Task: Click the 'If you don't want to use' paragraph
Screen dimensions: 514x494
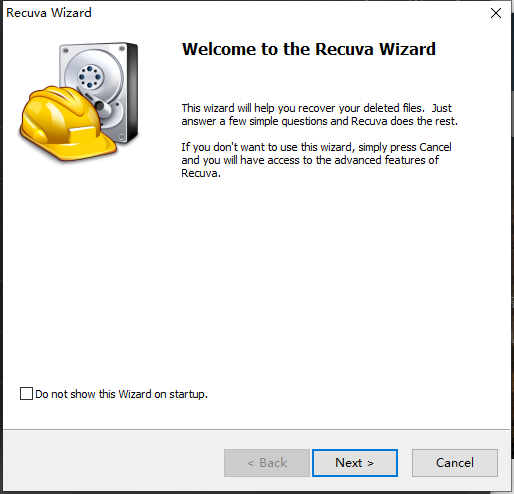Action: (x=316, y=160)
